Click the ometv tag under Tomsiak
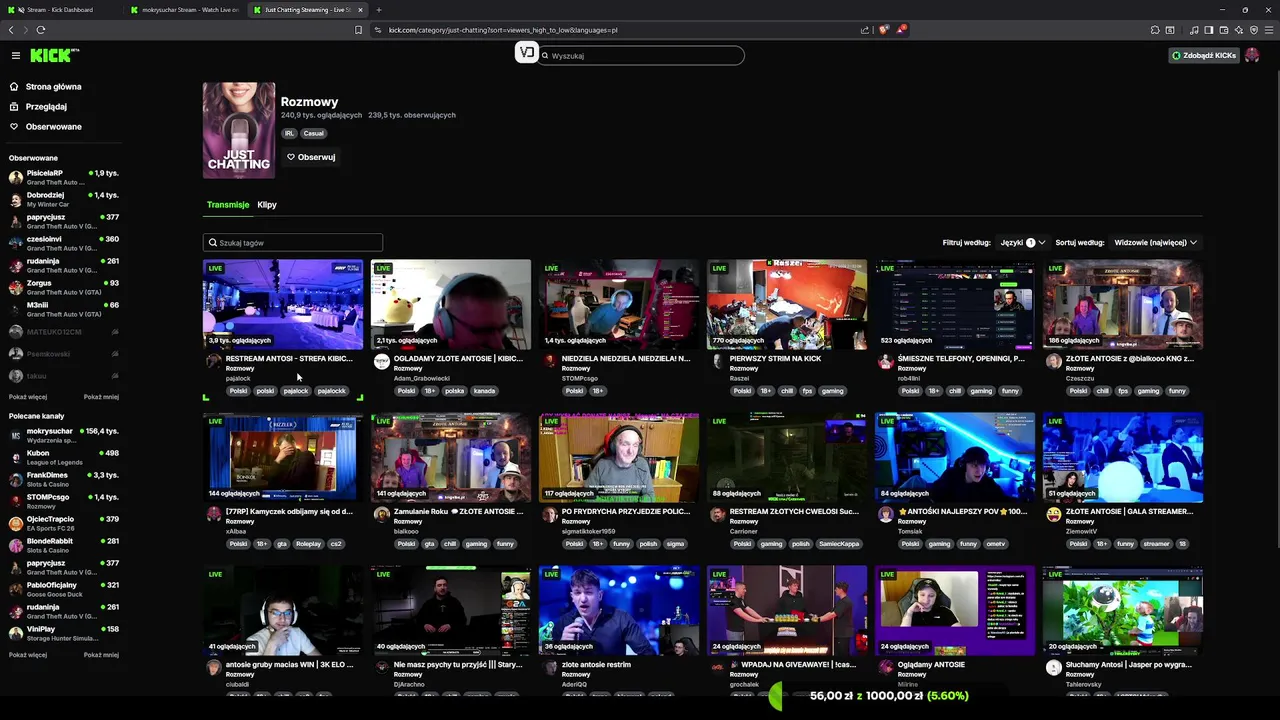Image resolution: width=1280 pixels, height=720 pixels. click(995, 544)
